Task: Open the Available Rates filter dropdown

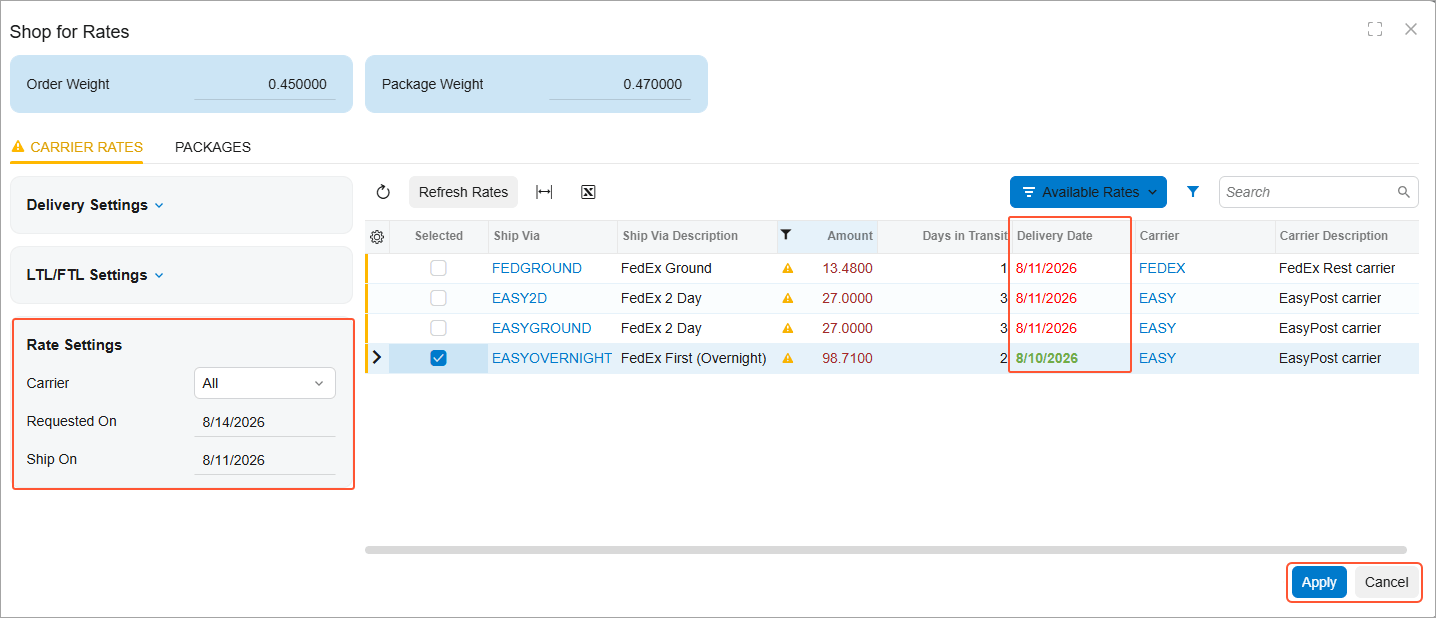Action: tap(1088, 192)
